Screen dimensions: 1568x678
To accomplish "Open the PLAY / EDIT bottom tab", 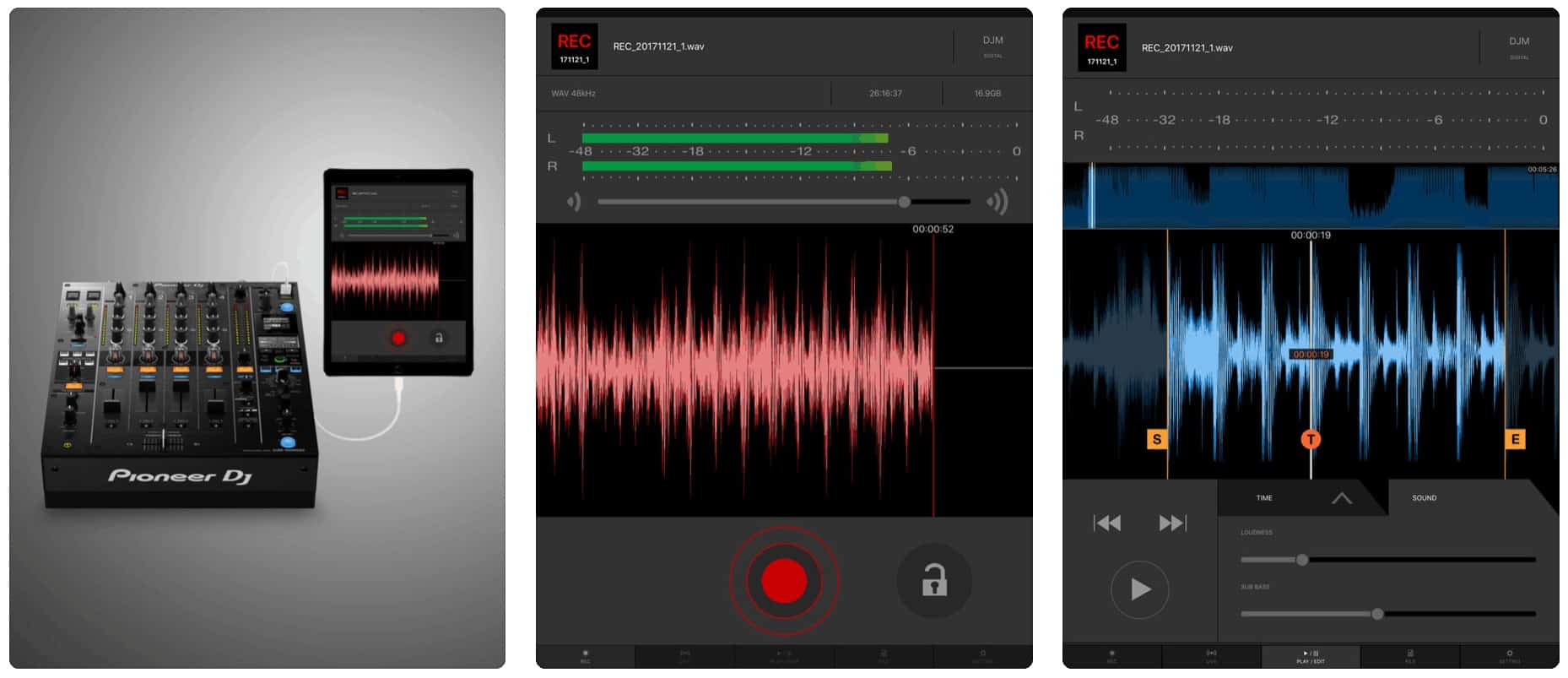I will click(1310, 656).
